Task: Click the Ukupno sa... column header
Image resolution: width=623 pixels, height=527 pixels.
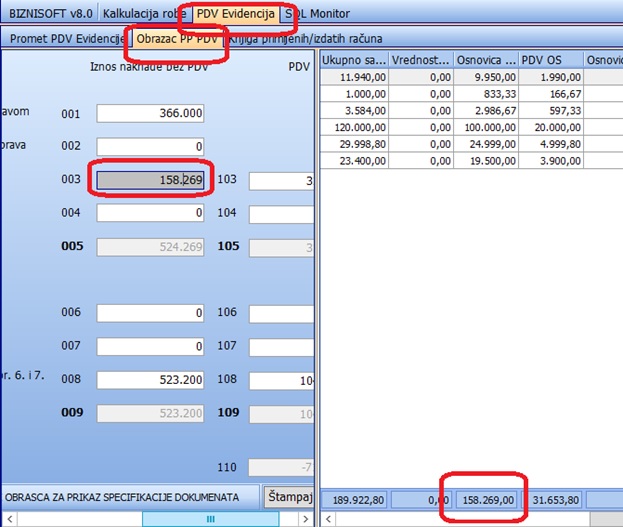Action: pyautogui.click(x=353, y=61)
